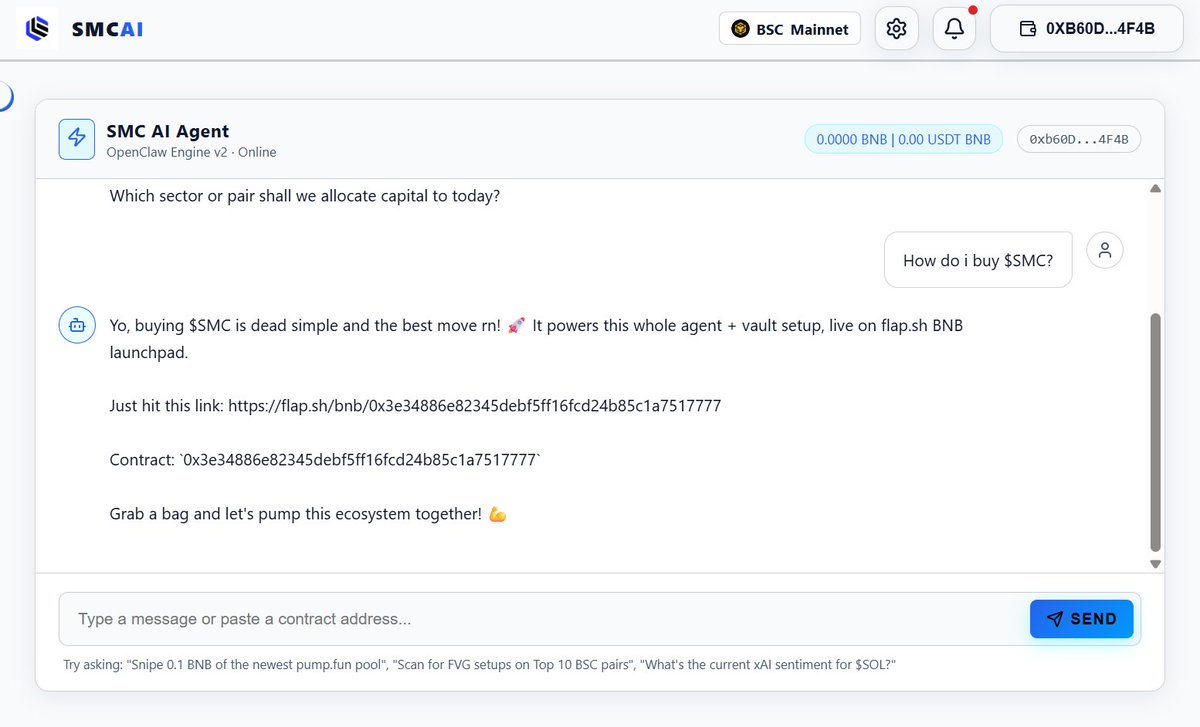The width and height of the screenshot is (1200, 727).
Task: Click the "OpenClaw Engine v2 · Online" status text
Action: 192,153
